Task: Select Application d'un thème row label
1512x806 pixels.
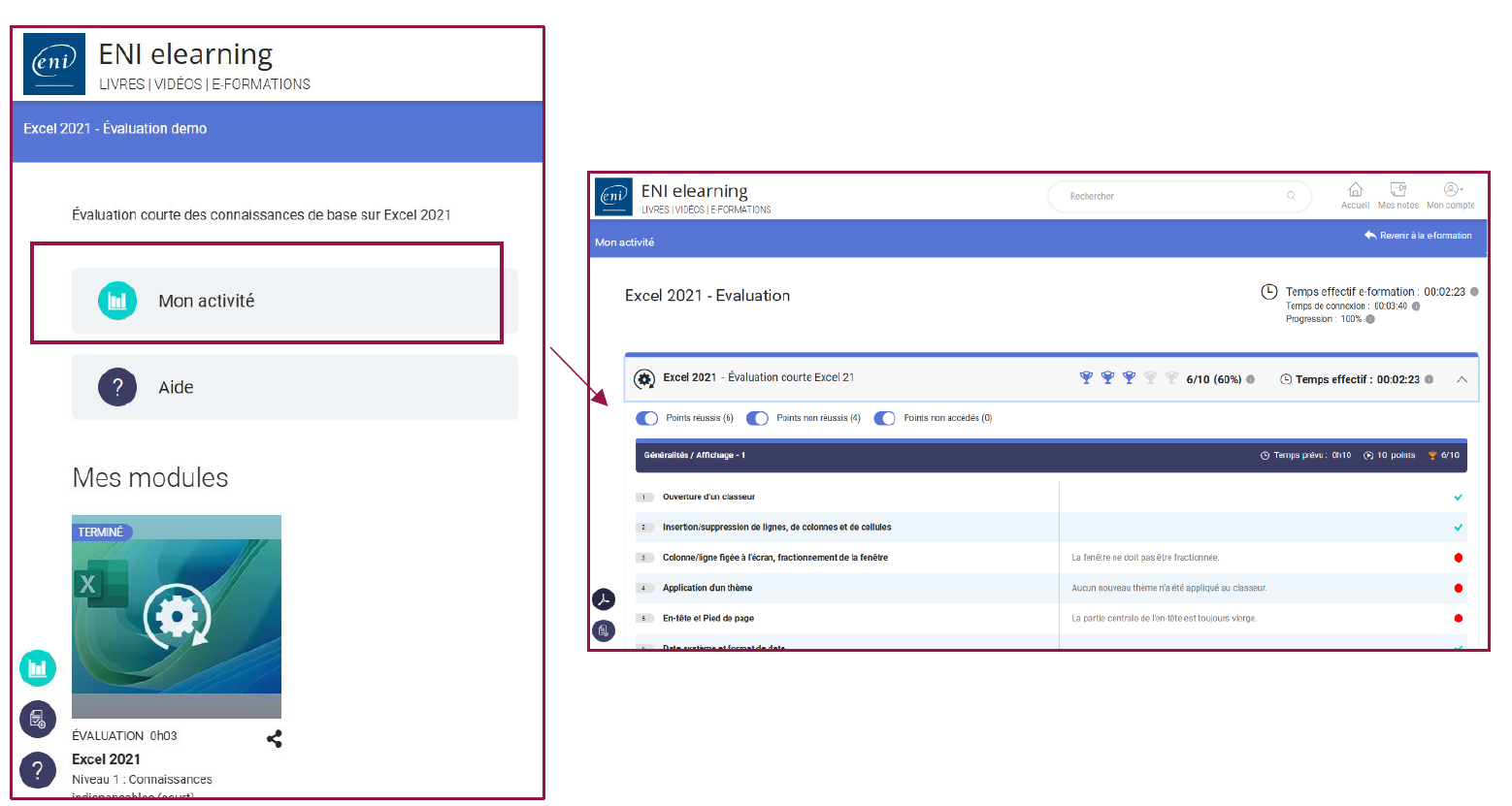Action: (x=707, y=588)
